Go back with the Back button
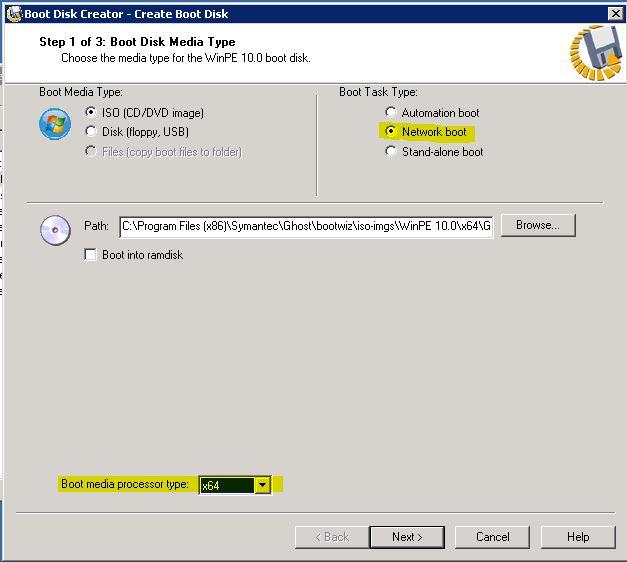 331,537
